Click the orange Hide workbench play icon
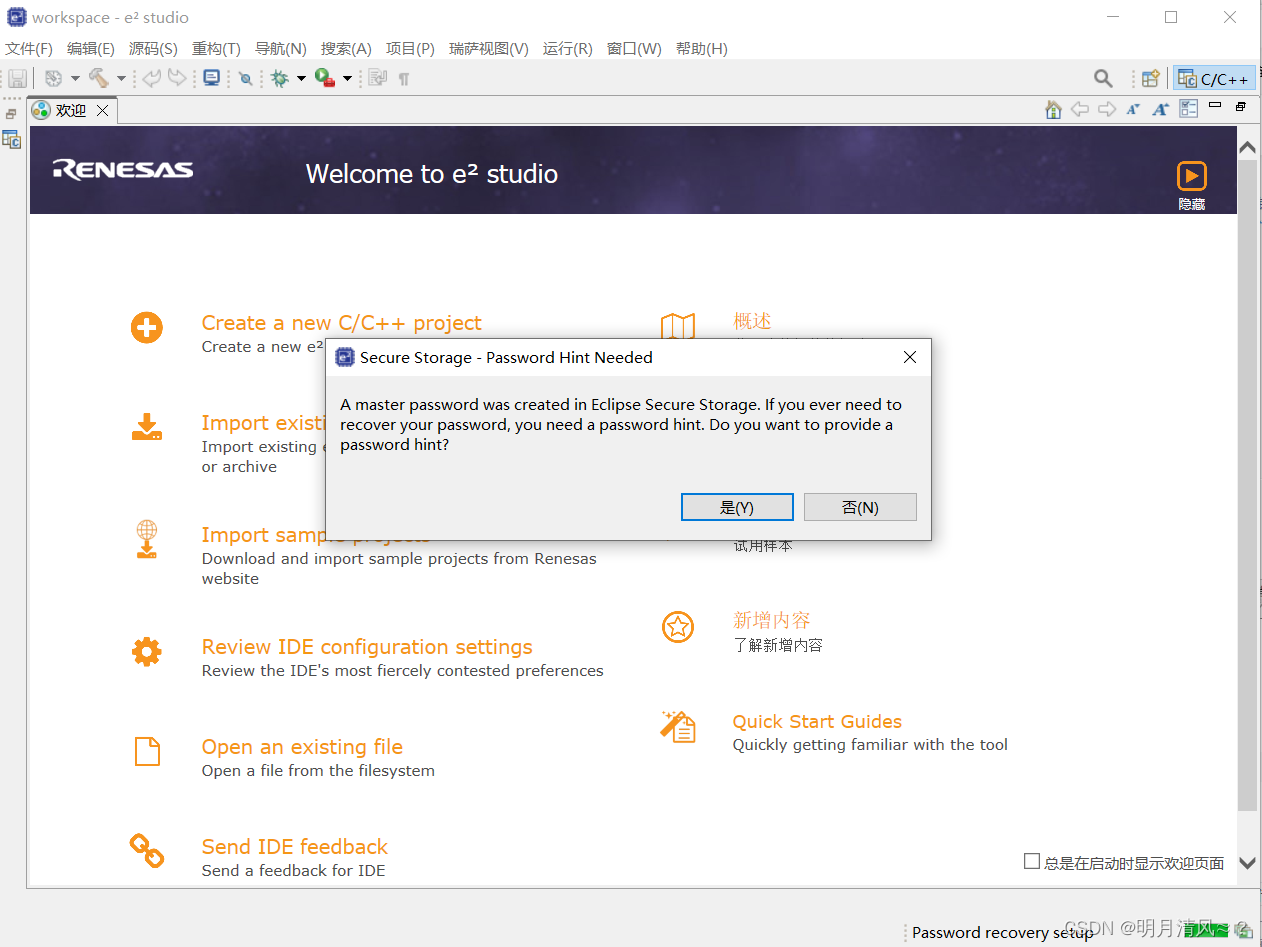 click(x=1191, y=176)
